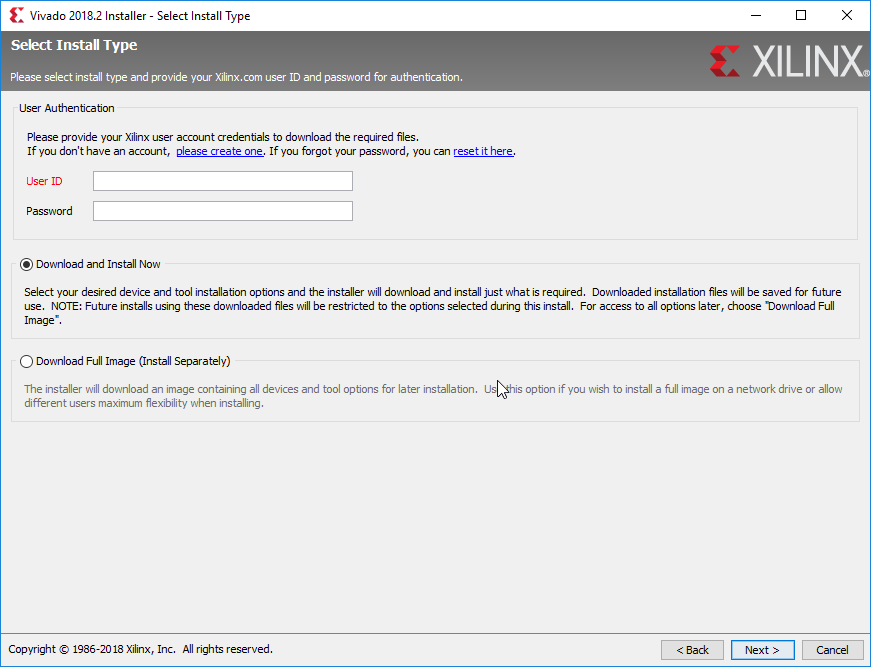Open the 'please create one' account link
Image resolution: width=871 pixels, height=667 pixels.
pos(219,151)
